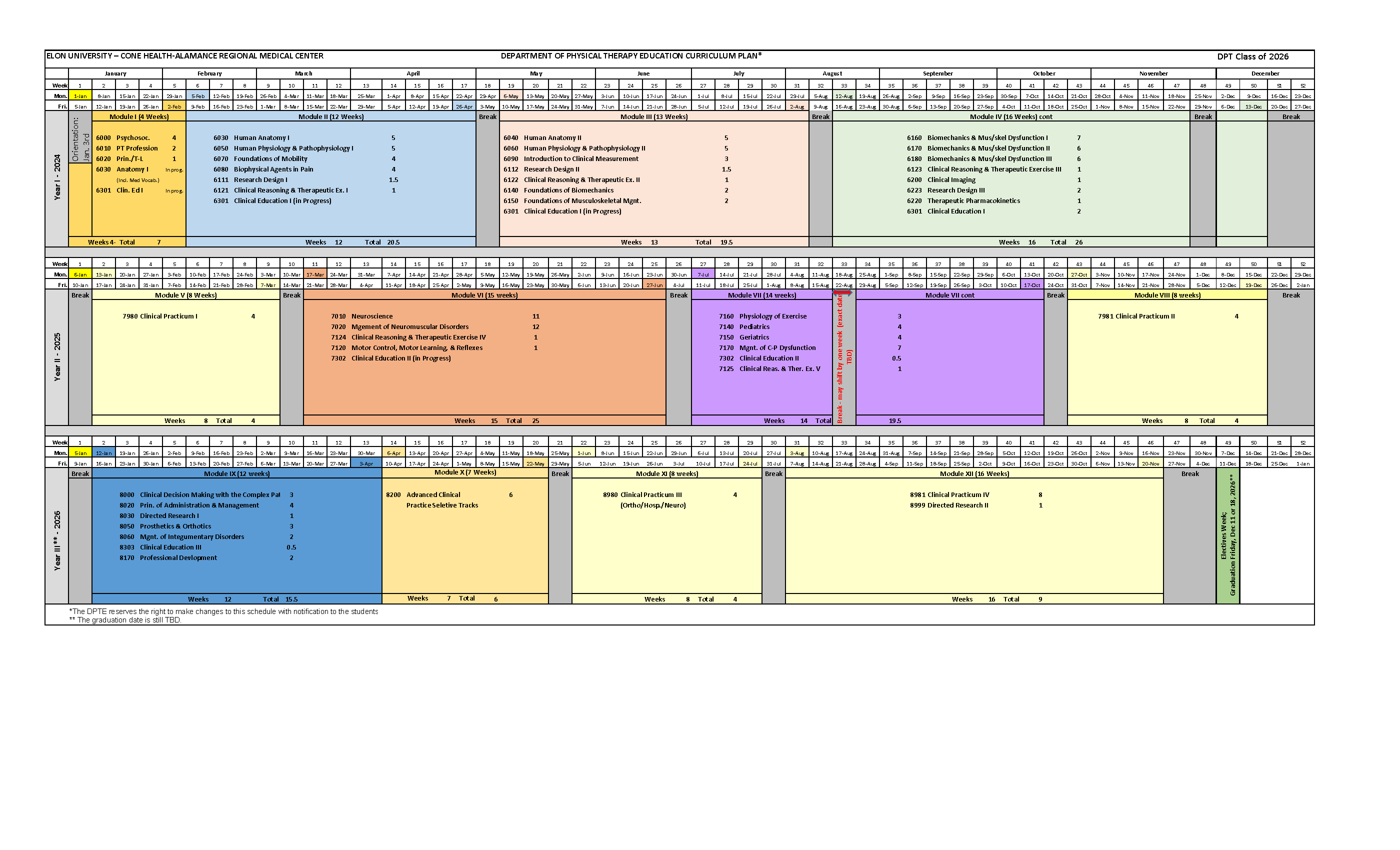The width and height of the screenshot is (1400, 850).
Task: Click the 6160 Biomechanics & Mus/skel Dysfunction I row
Action: point(987,137)
